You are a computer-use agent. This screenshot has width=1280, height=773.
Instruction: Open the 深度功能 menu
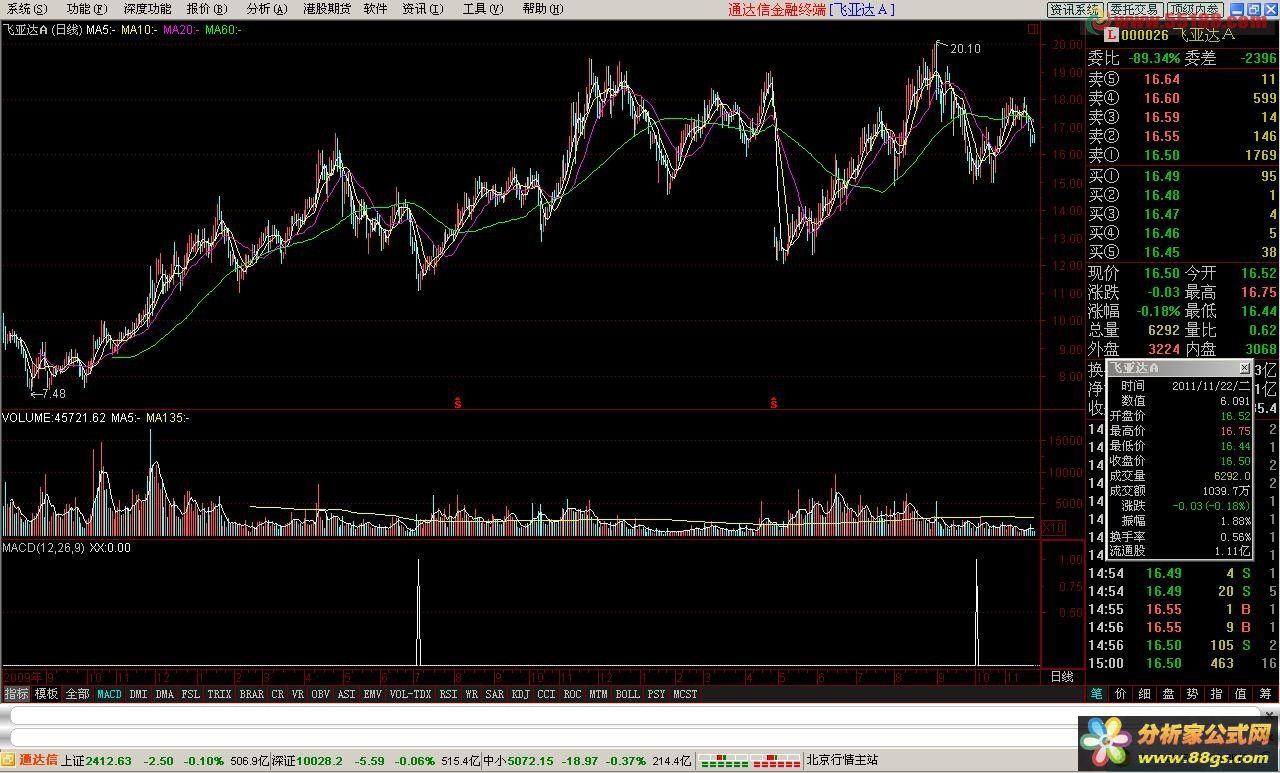pos(147,9)
